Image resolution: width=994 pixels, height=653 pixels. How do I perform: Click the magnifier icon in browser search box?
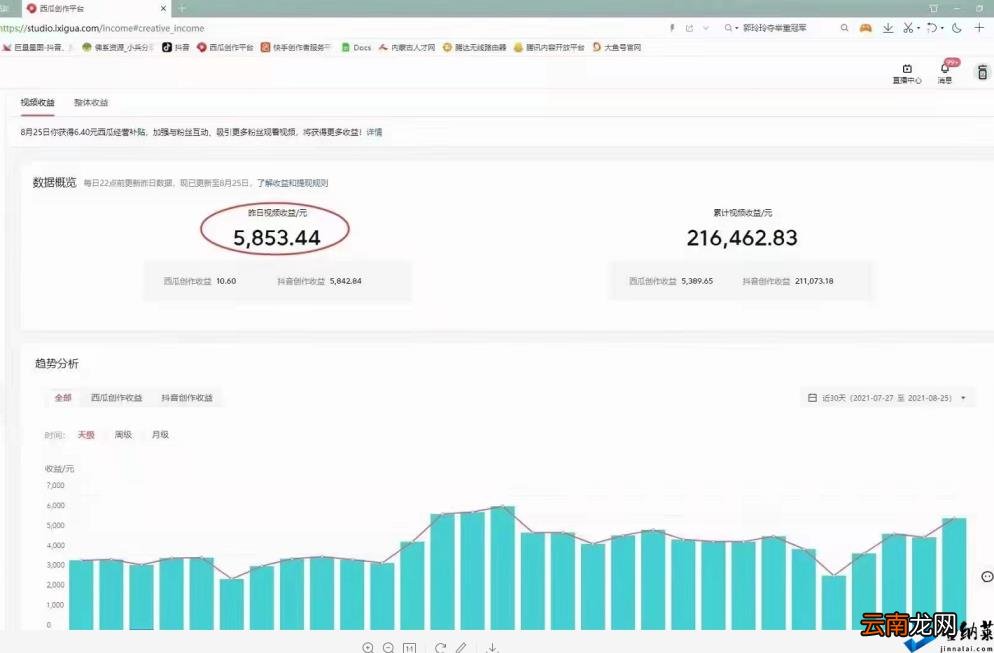point(845,28)
